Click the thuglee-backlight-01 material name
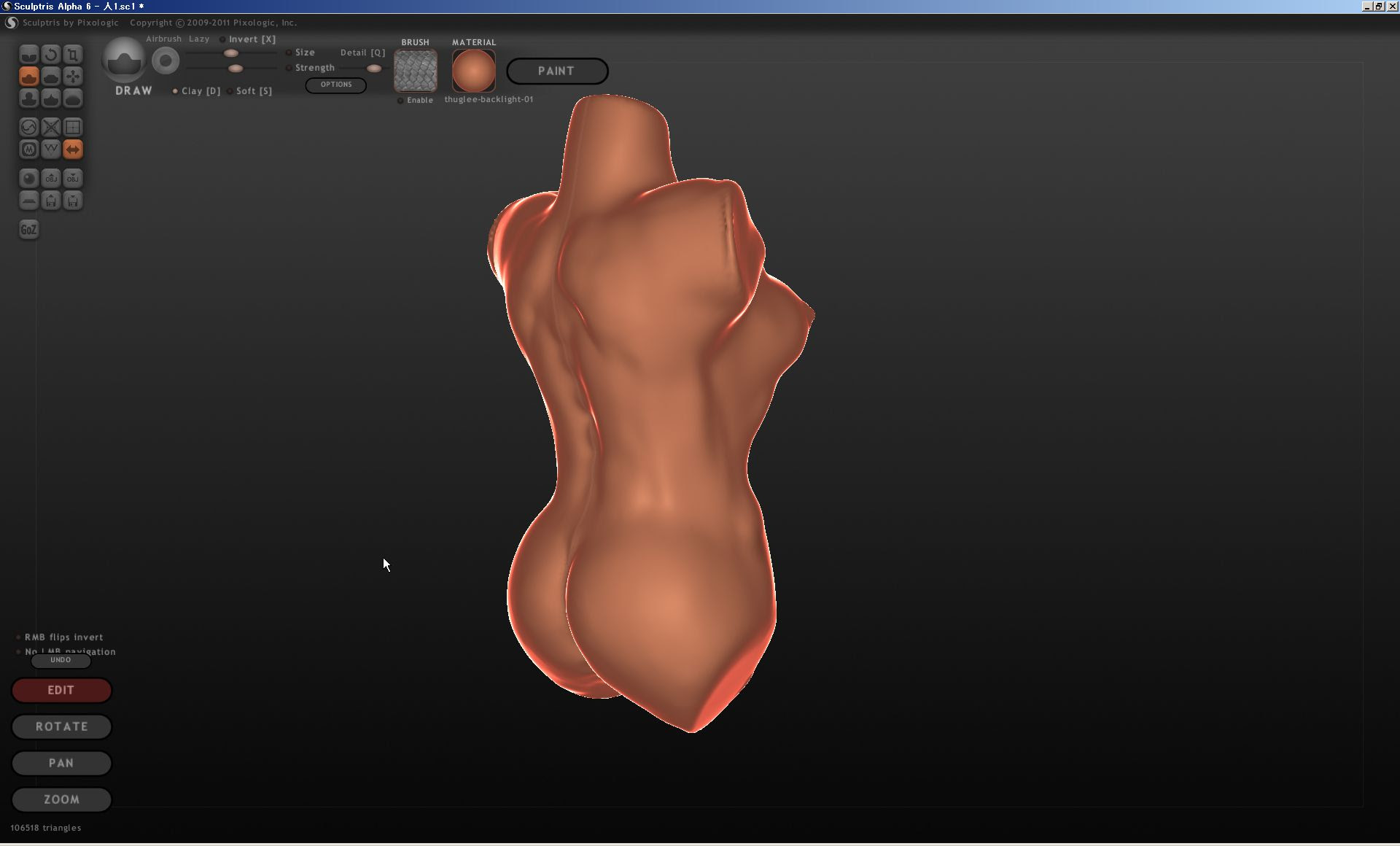The width and height of the screenshot is (1400, 846). (x=489, y=100)
